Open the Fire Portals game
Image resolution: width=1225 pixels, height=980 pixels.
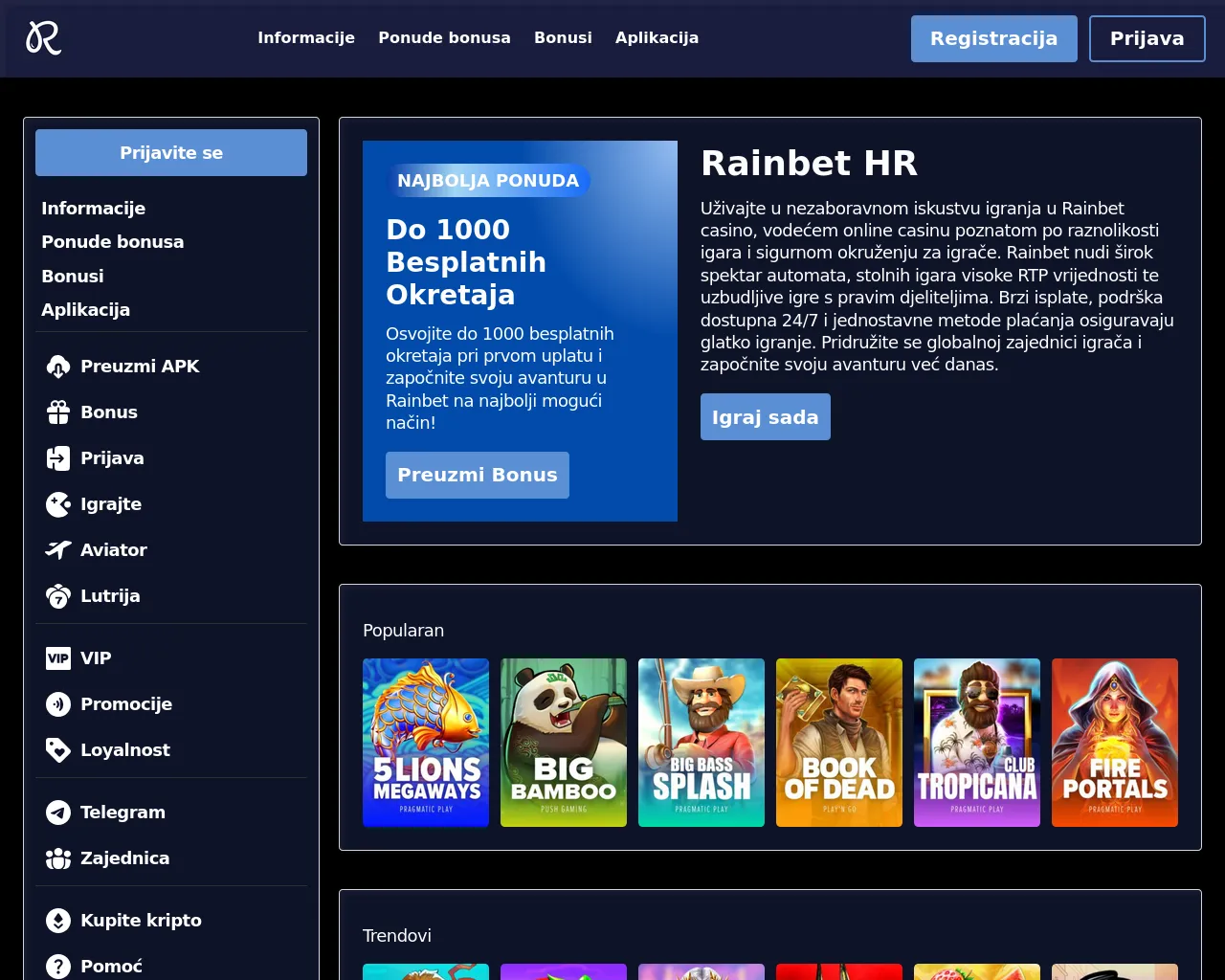tap(1115, 743)
